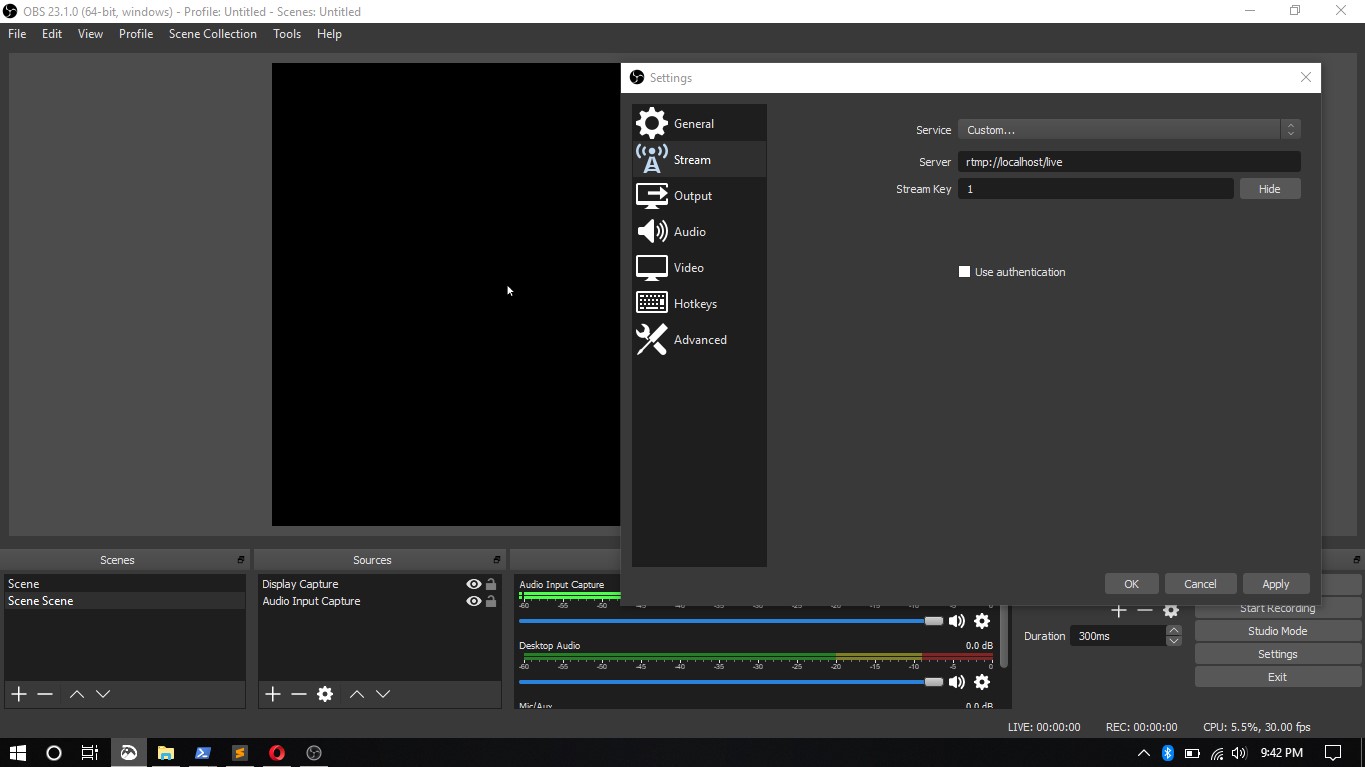This screenshot has height=767, width=1365.
Task: Apply the stream settings
Action: (1275, 584)
